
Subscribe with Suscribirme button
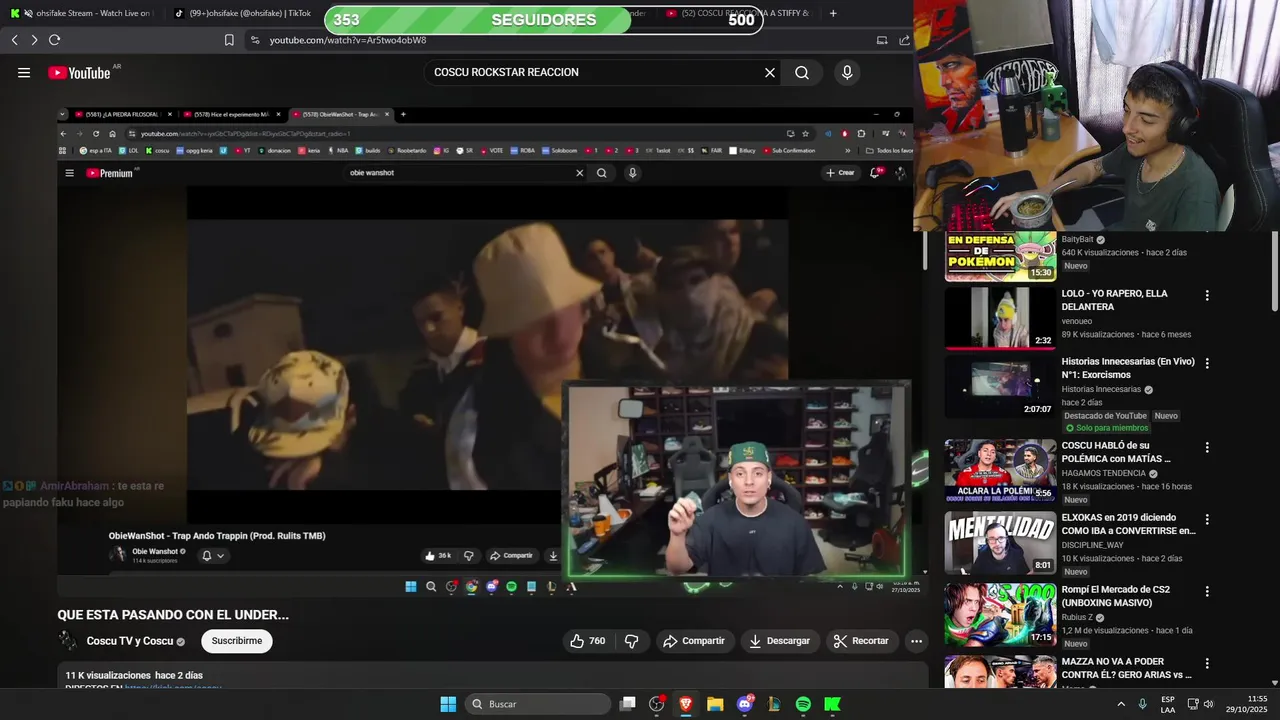pyautogui.click(x=237, y=641)
